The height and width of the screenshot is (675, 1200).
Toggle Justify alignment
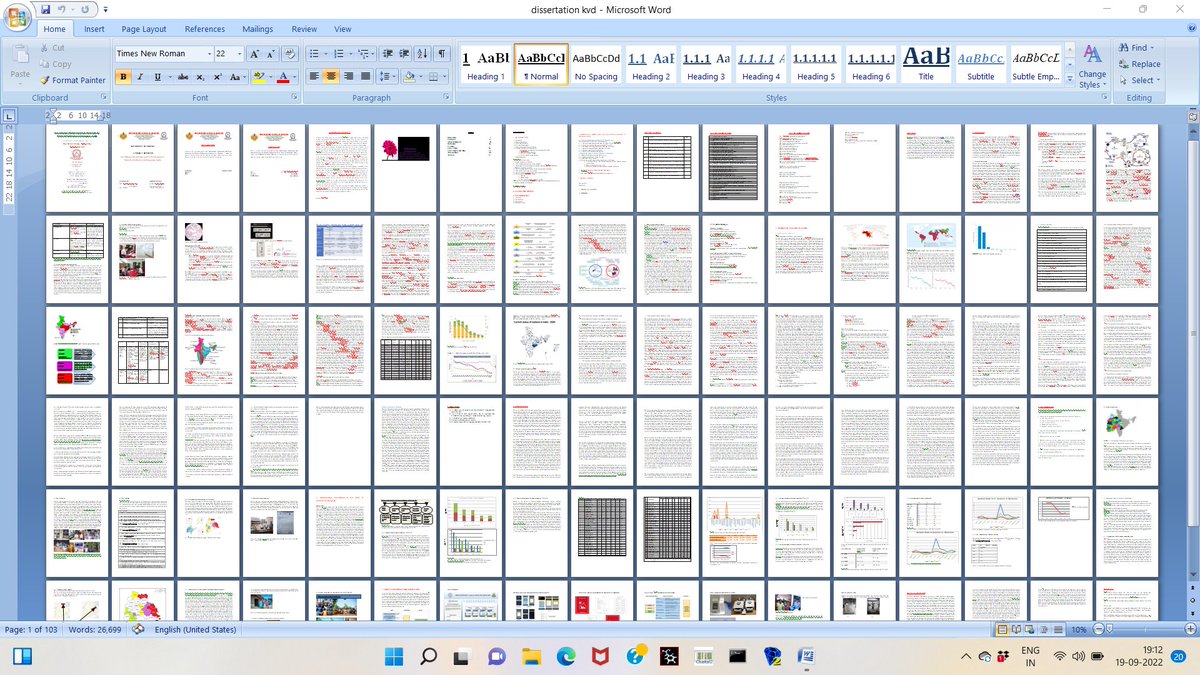point(363,77)
